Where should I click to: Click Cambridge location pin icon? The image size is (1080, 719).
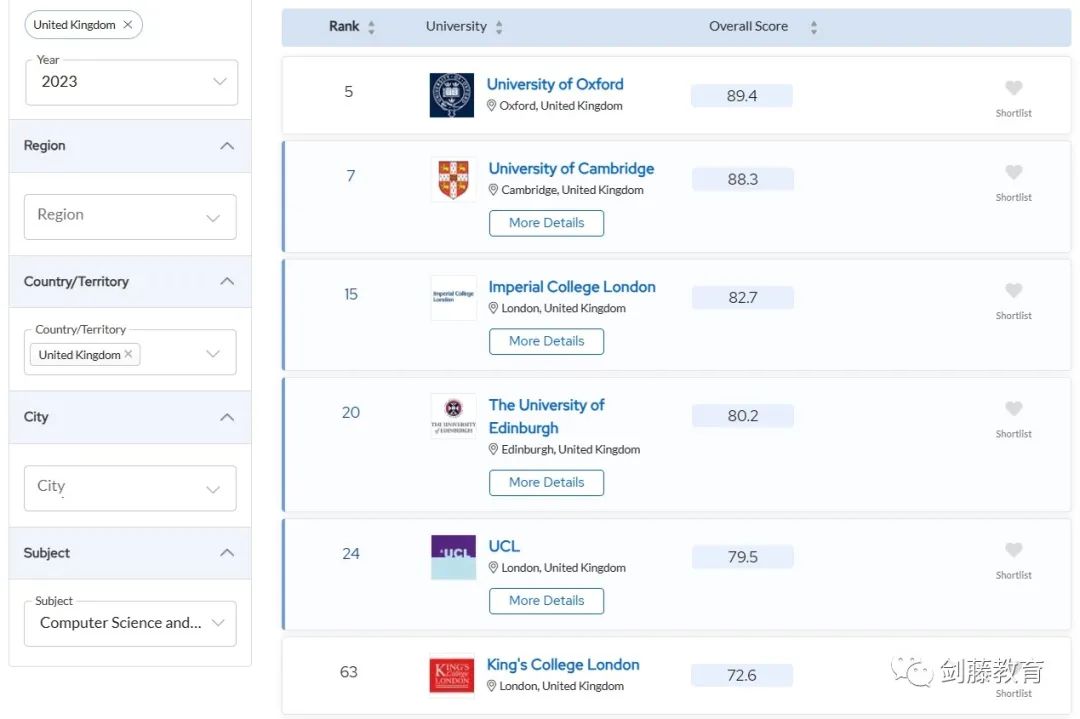point(493,189)
